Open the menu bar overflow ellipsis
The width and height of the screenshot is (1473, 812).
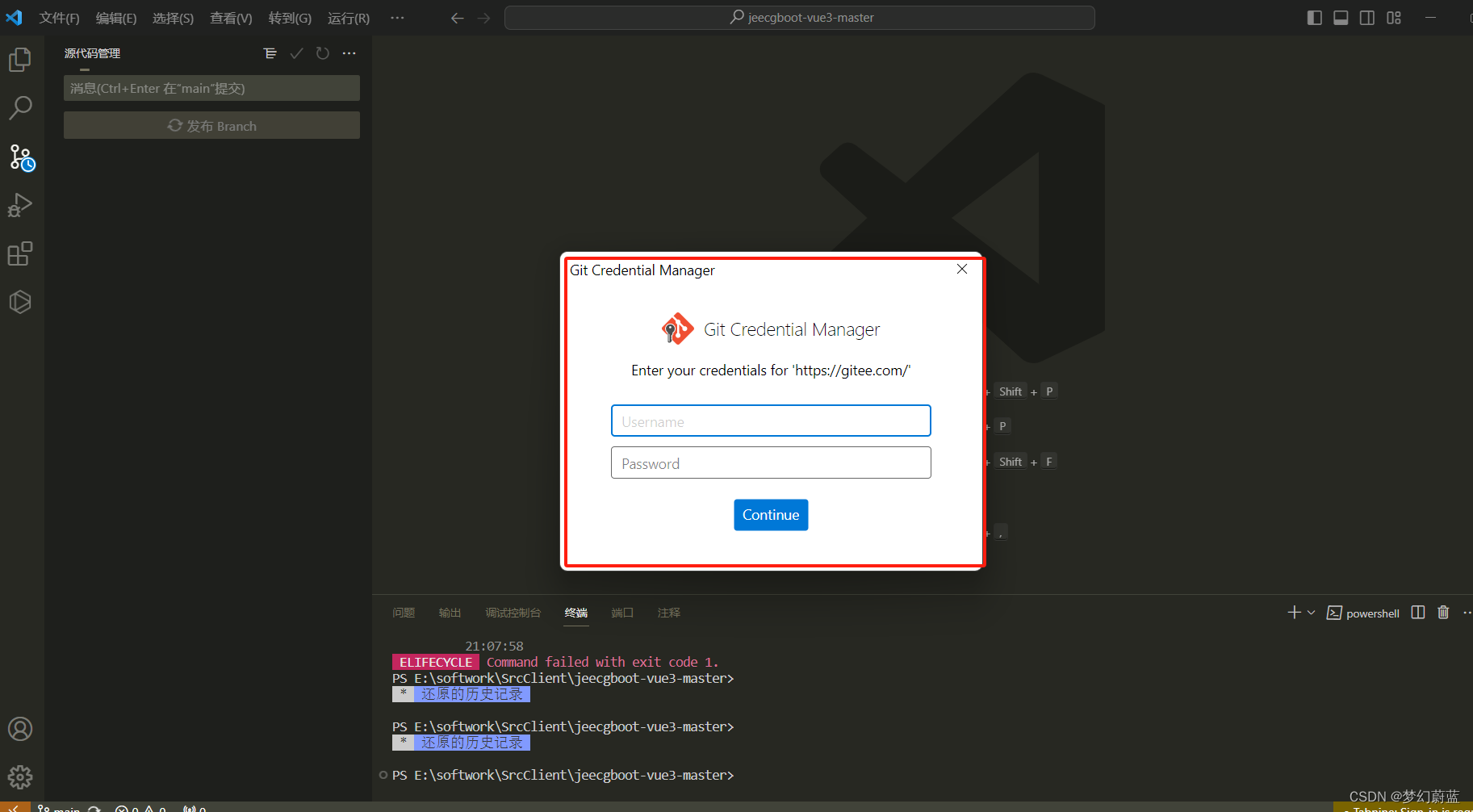click(x=397, y=18)
